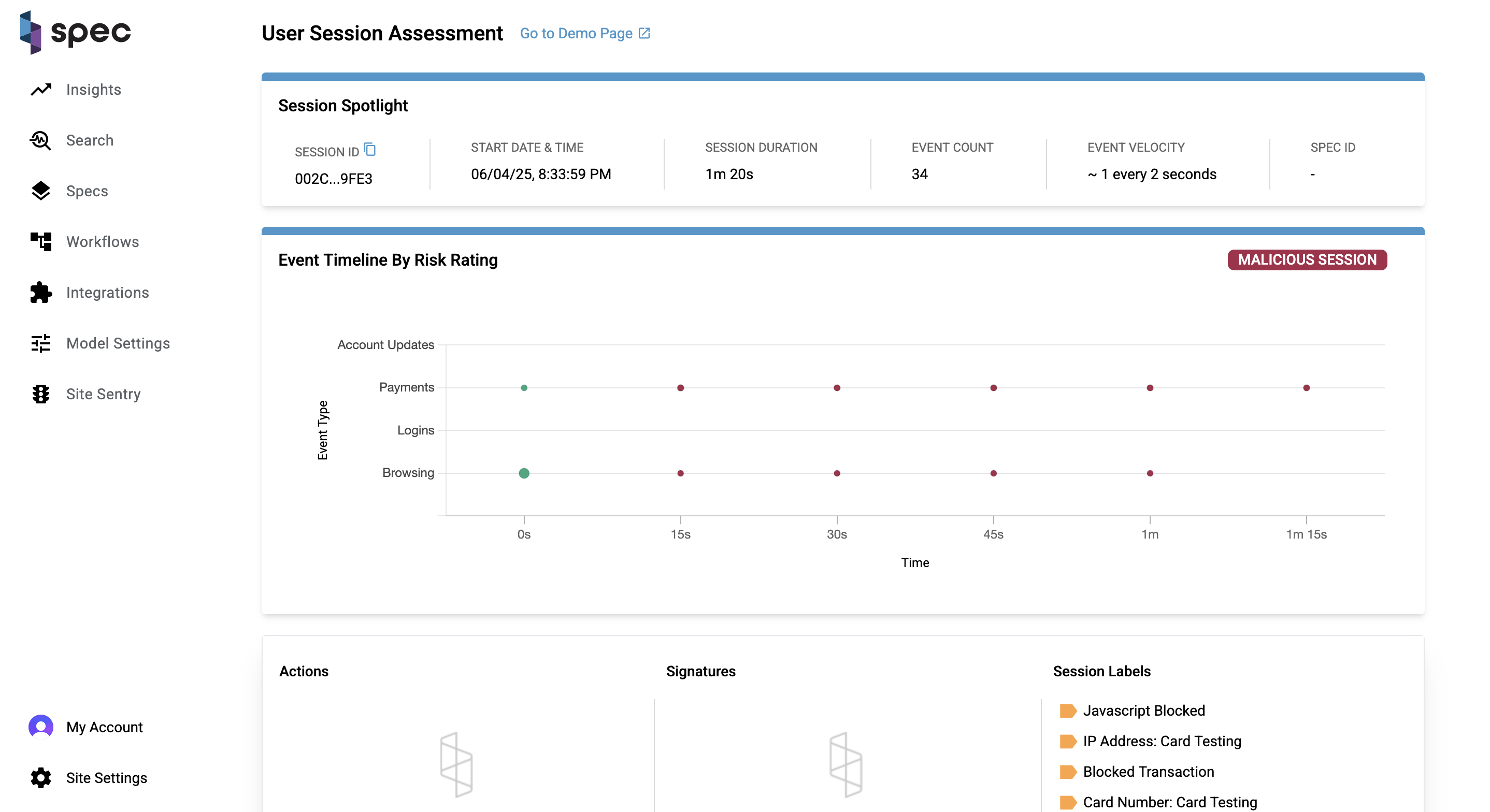Click the Specs layers icon
Screen dimensions: 1490x812
click(x=41, y=191)
